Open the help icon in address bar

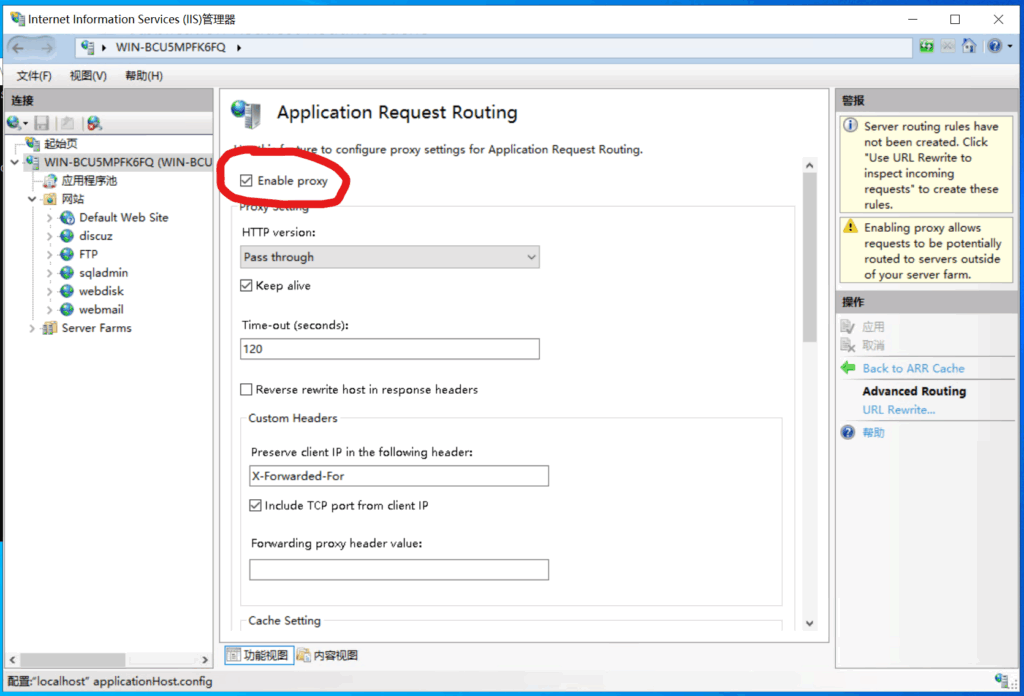[994, 46]
